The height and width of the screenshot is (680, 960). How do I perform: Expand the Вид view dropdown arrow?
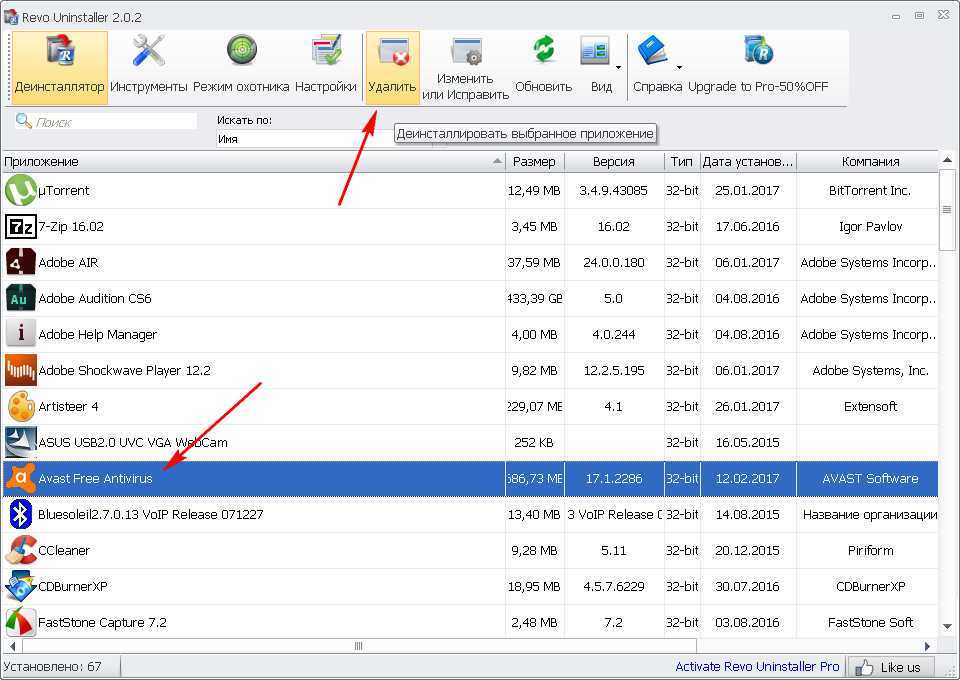pyautogui.click(x=619, y=68)
